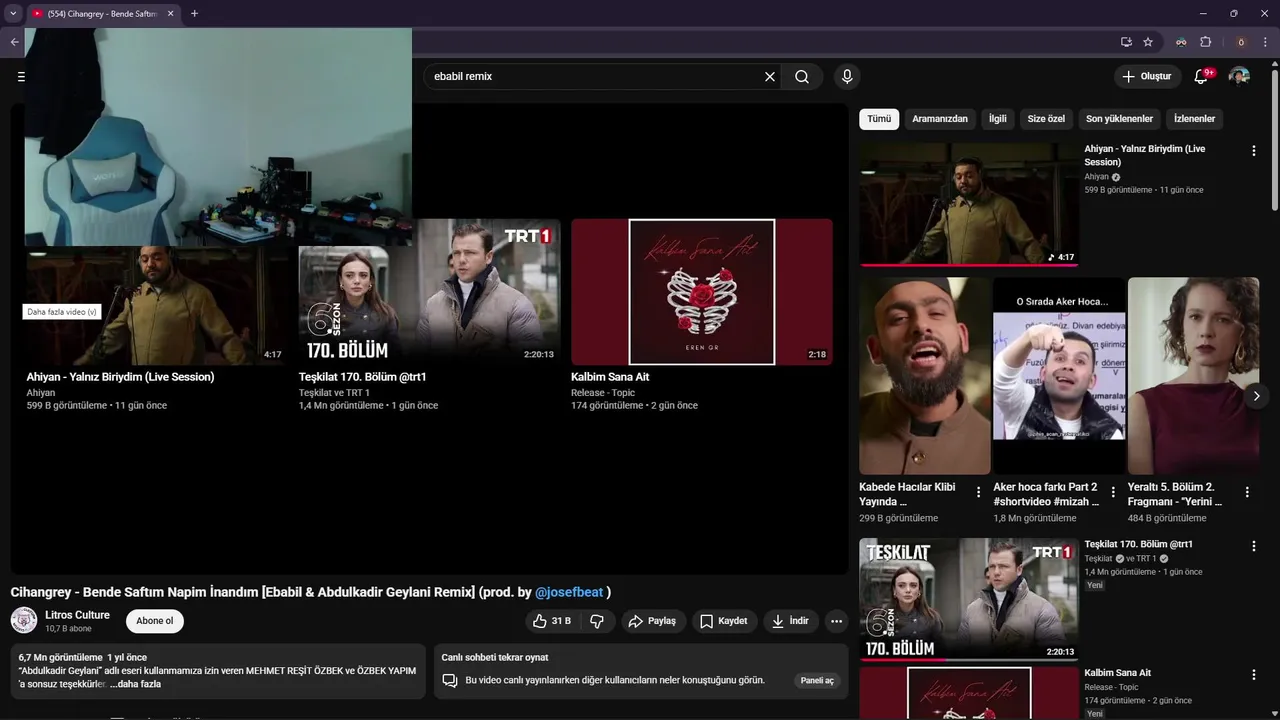Open options for sidebar Ahiyan video

point(1253,151)
